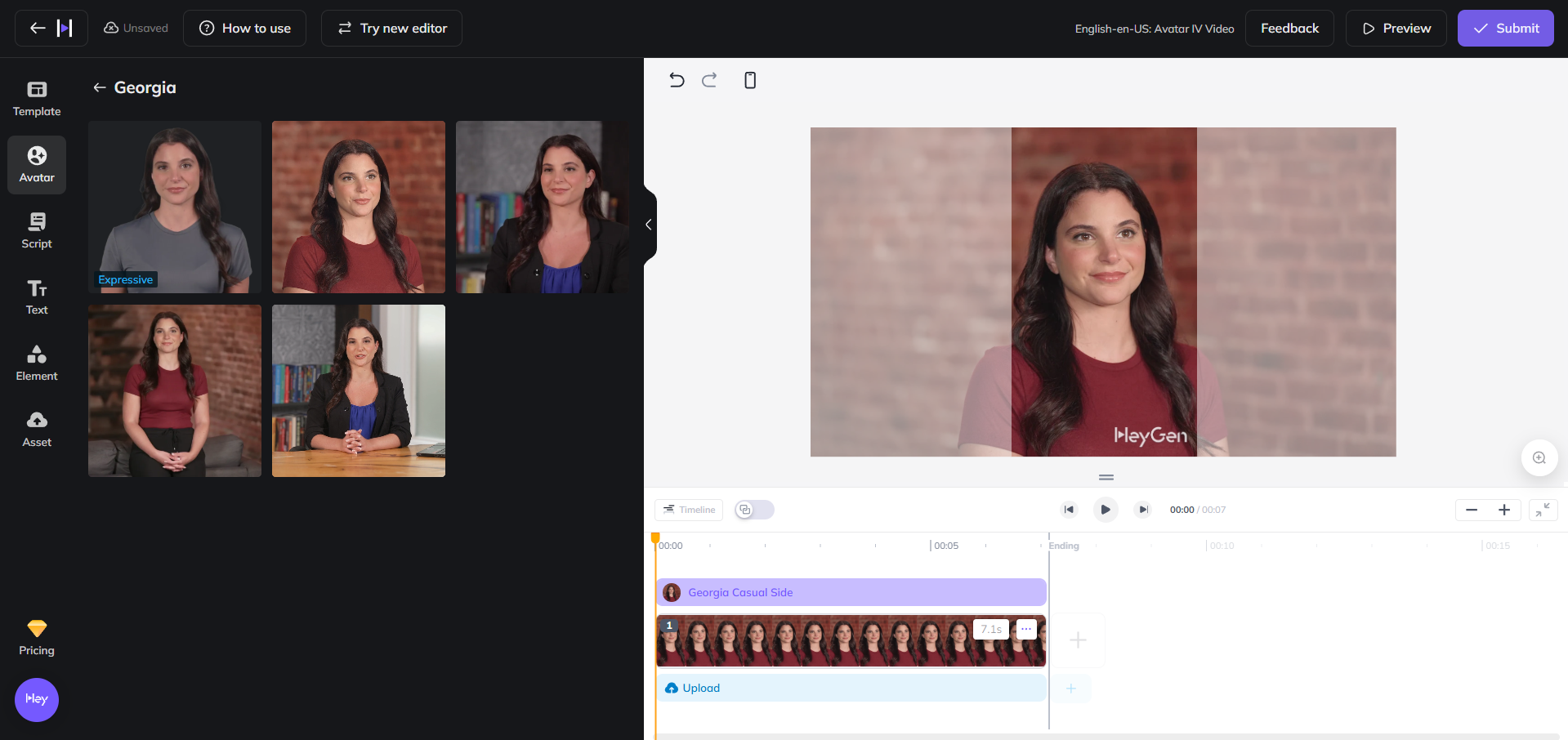The image size is (1568, 740).
Task: Click the canvas zoom magnifier button
Action: (1539, 457)
